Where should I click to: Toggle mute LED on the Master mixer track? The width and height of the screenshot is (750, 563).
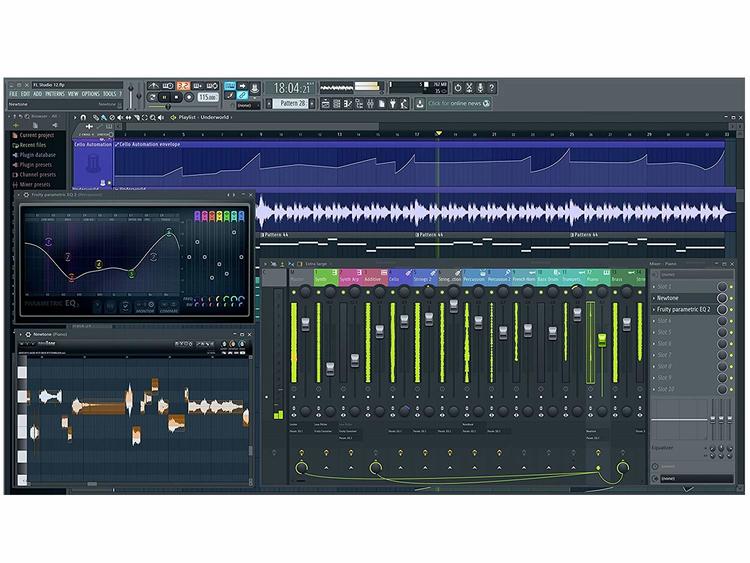294,292
